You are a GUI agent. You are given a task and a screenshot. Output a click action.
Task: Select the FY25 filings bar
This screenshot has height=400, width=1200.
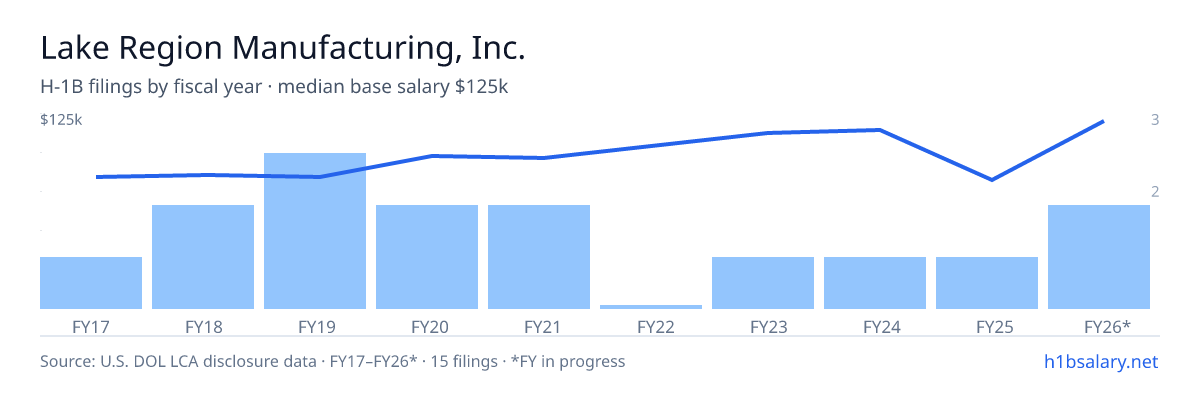coord(987,283)
